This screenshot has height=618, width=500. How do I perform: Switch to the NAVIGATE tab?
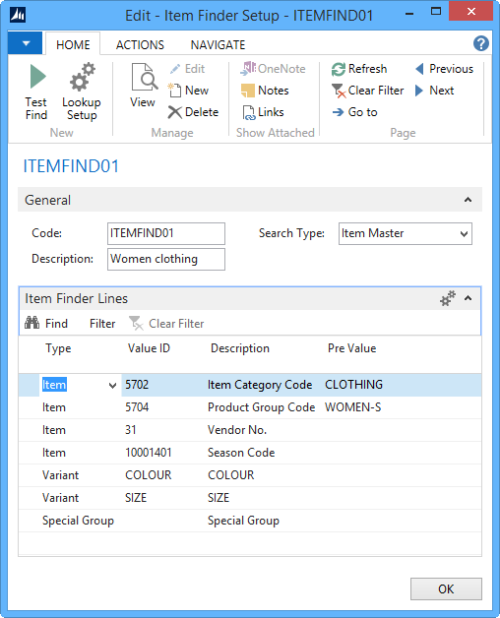[218, 45]
